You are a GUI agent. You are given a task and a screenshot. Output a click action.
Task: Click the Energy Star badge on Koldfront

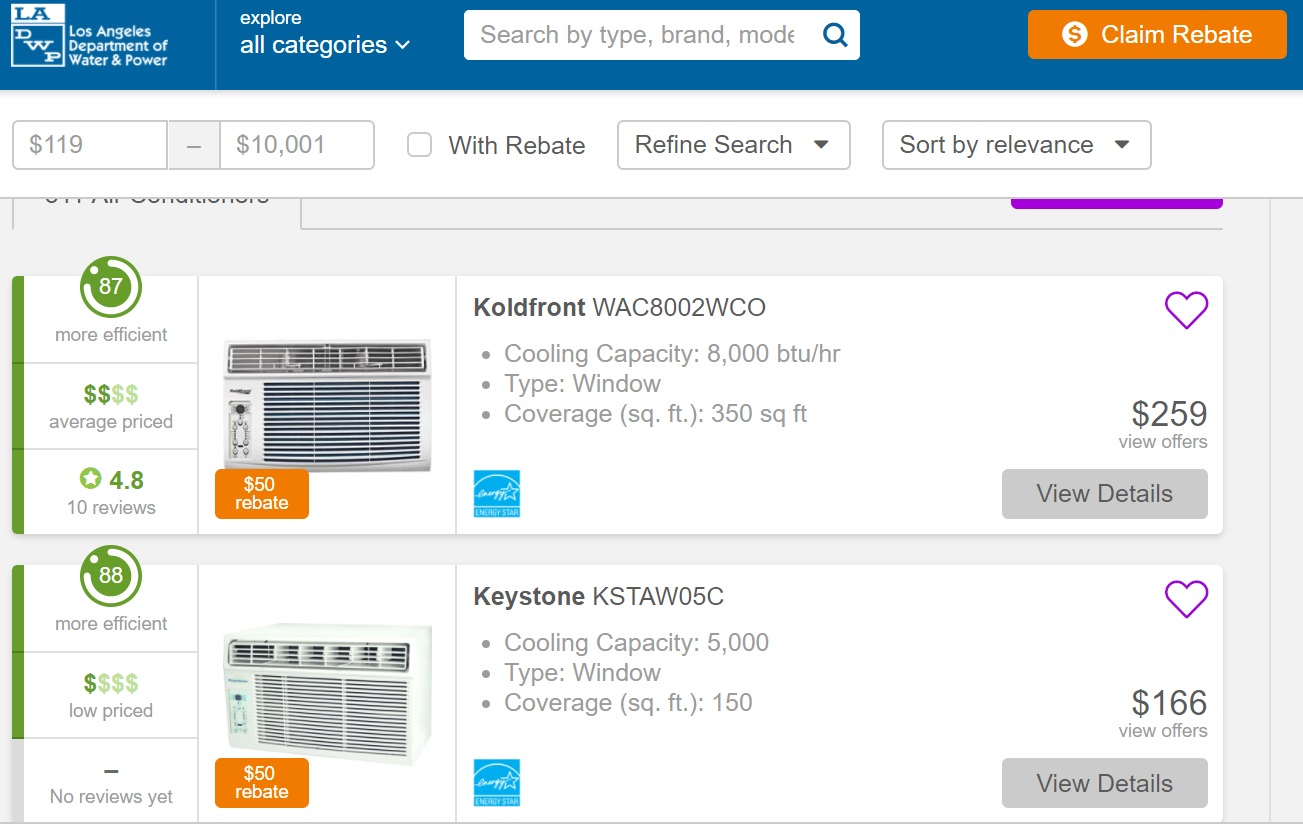point(497,494)
